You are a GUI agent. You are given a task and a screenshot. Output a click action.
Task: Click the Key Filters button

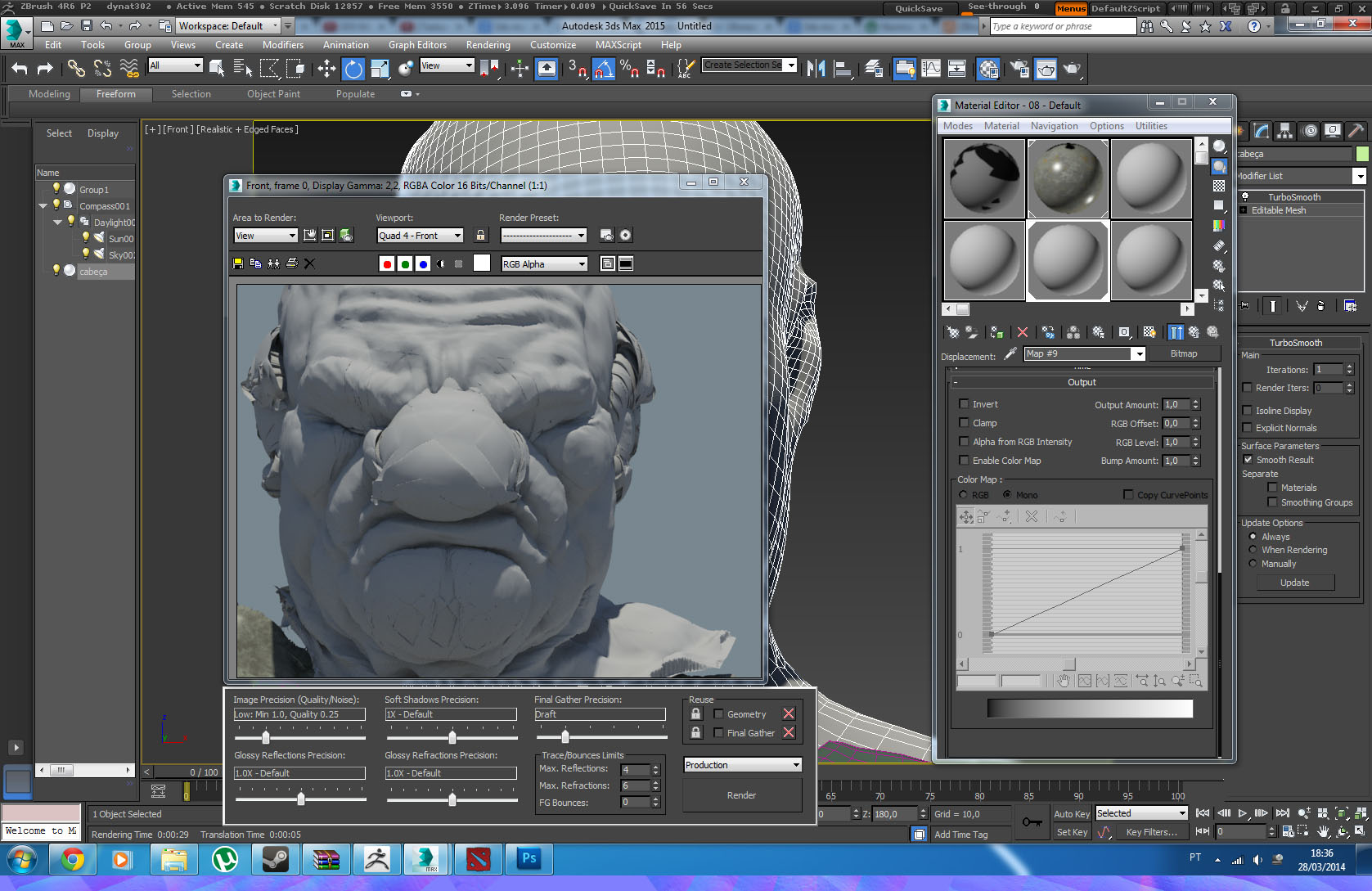(1151, 832)
